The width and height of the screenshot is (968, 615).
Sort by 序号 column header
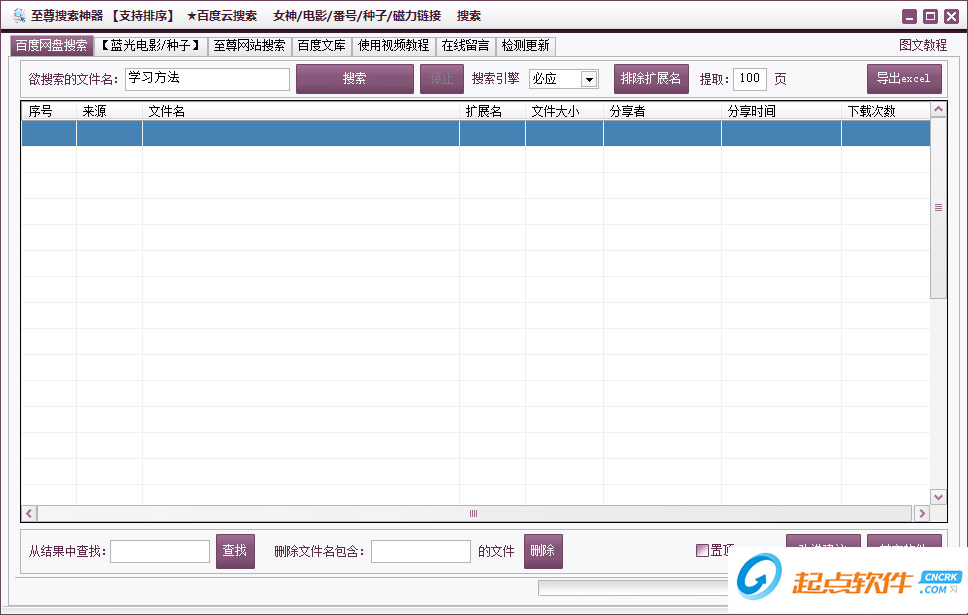49,111
